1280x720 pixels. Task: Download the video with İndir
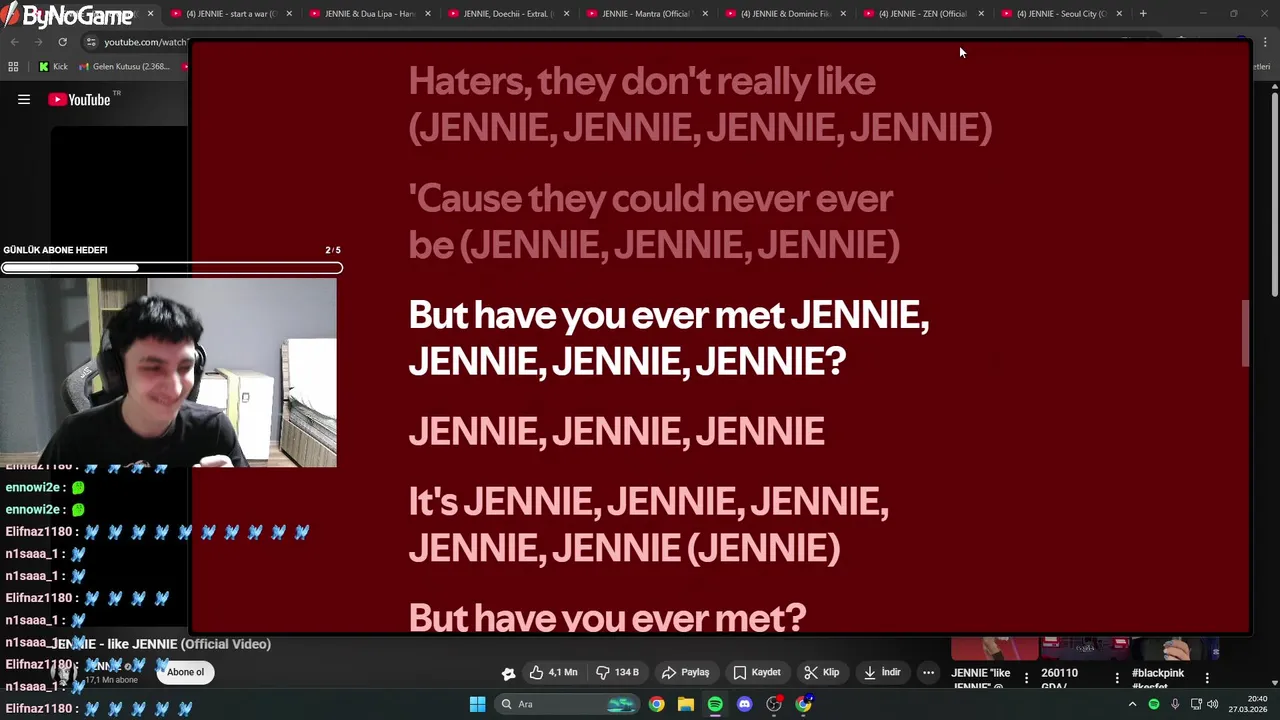coord(882,672)
